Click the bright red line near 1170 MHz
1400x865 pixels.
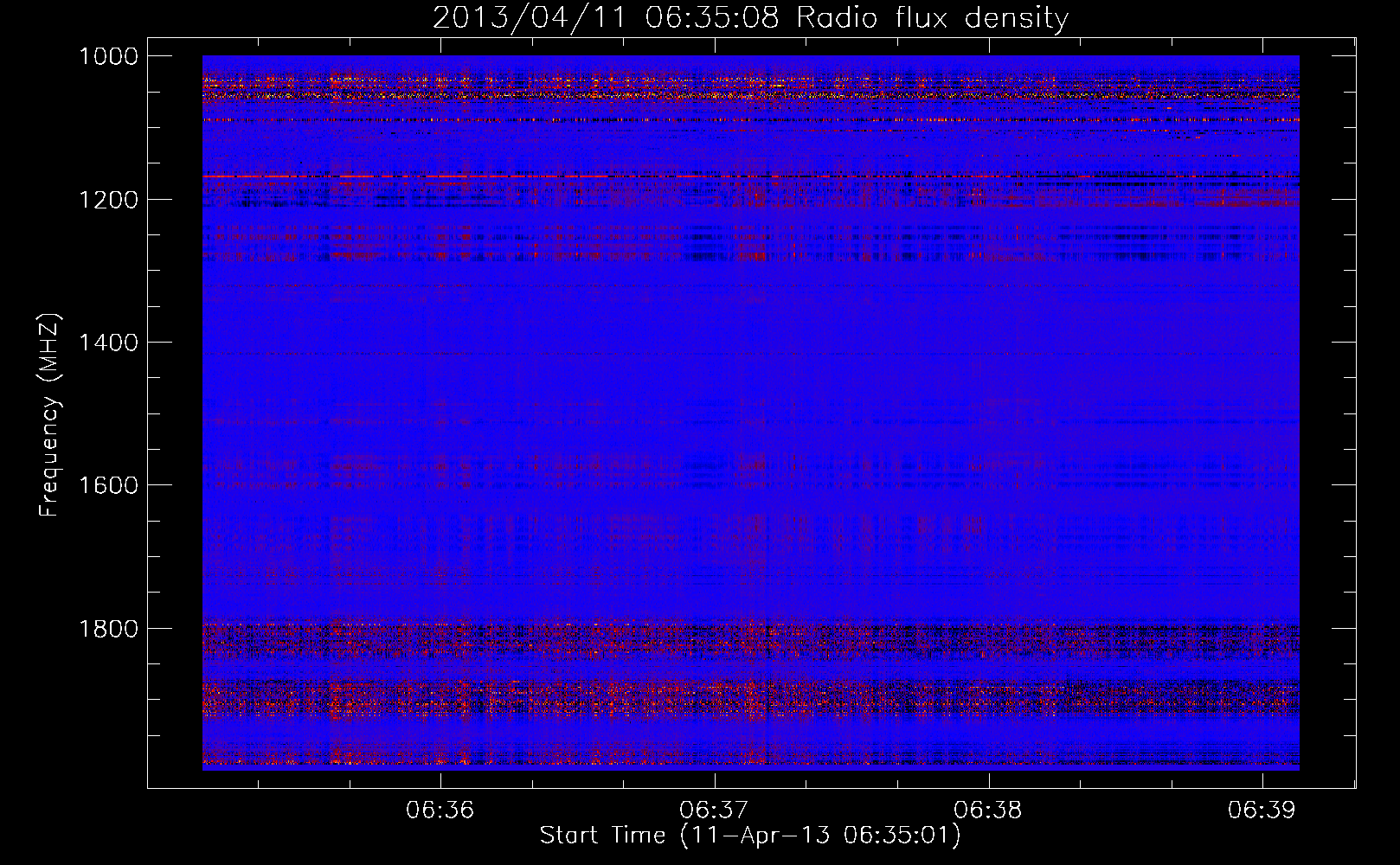750,176
